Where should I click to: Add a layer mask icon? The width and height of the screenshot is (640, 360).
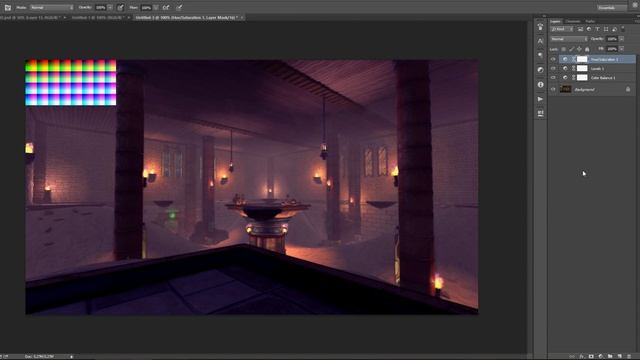pos(591,356)
